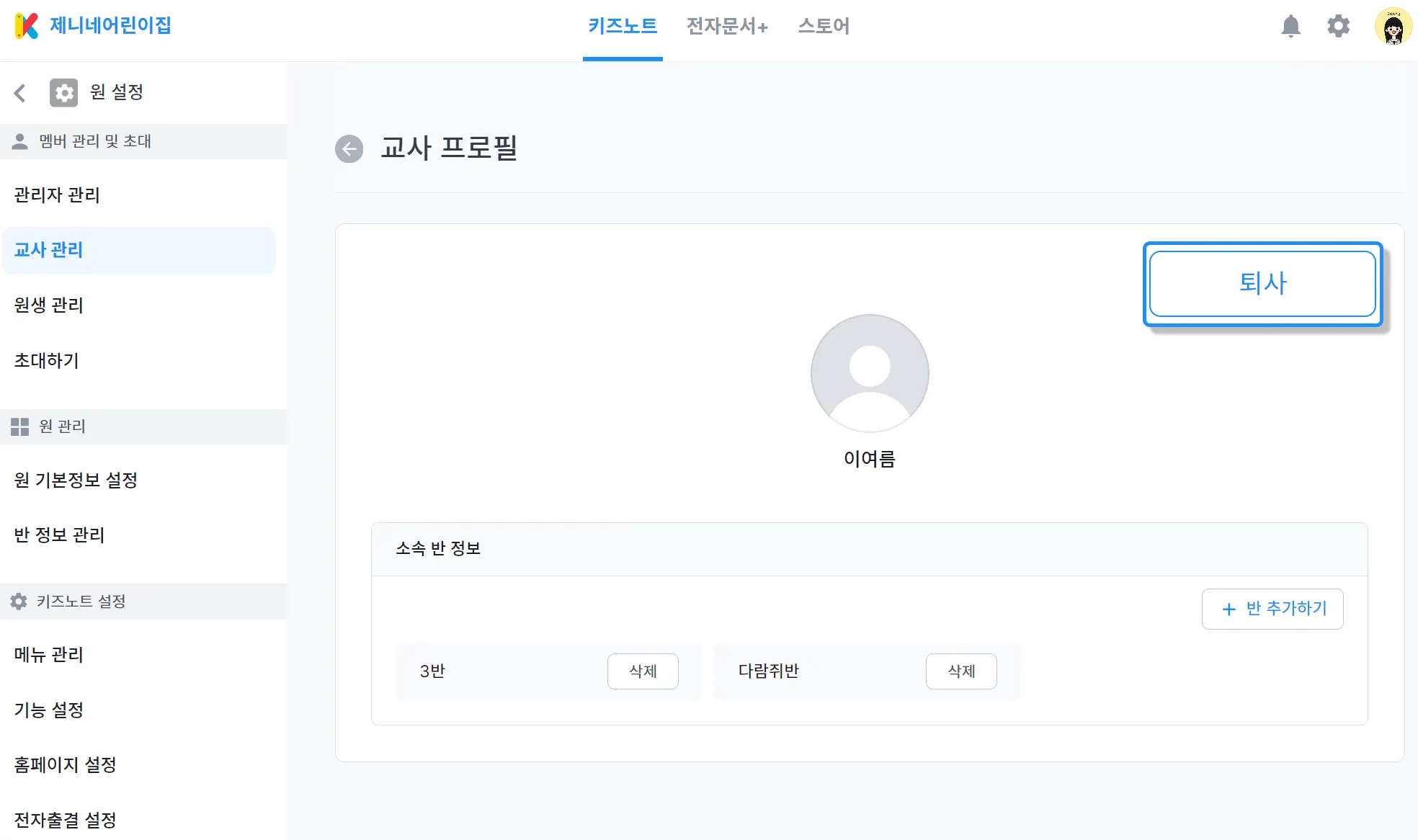Open the 스토어 tab
Viewport: 1418px width, 840px height.
824,27
